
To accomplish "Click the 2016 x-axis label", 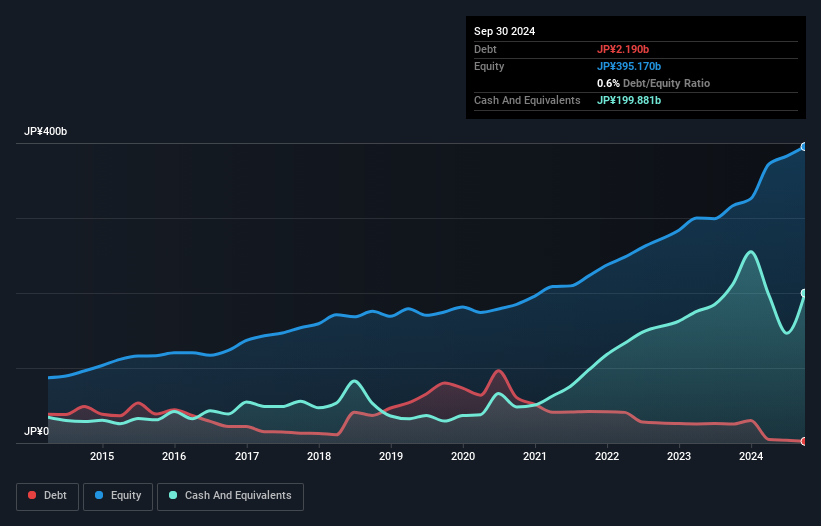I will point(174,456).
